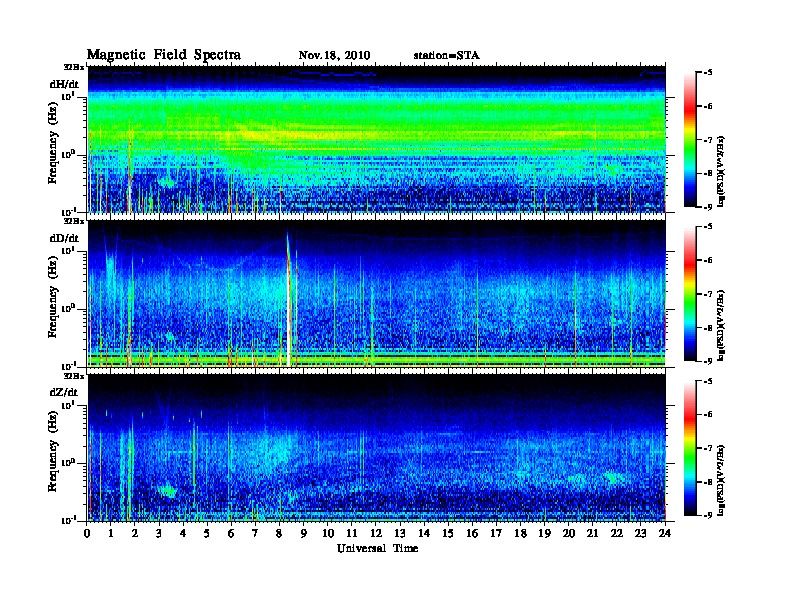
Task: Click inside the dH/dt spectrogram plot
Action: point(376,139)
